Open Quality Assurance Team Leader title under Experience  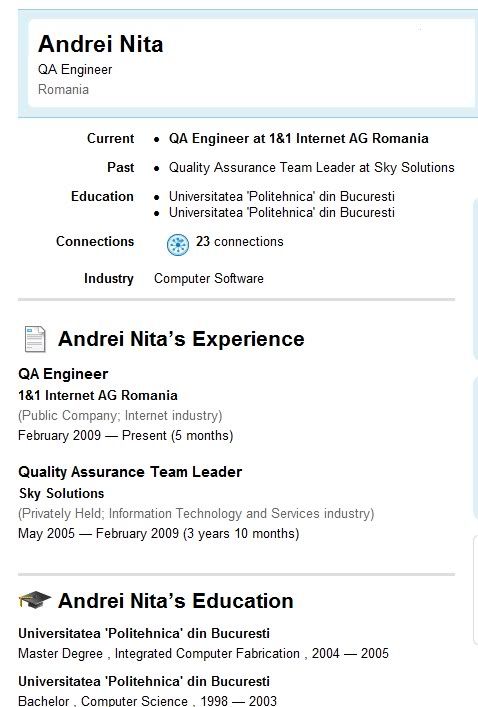coord(130,472)
